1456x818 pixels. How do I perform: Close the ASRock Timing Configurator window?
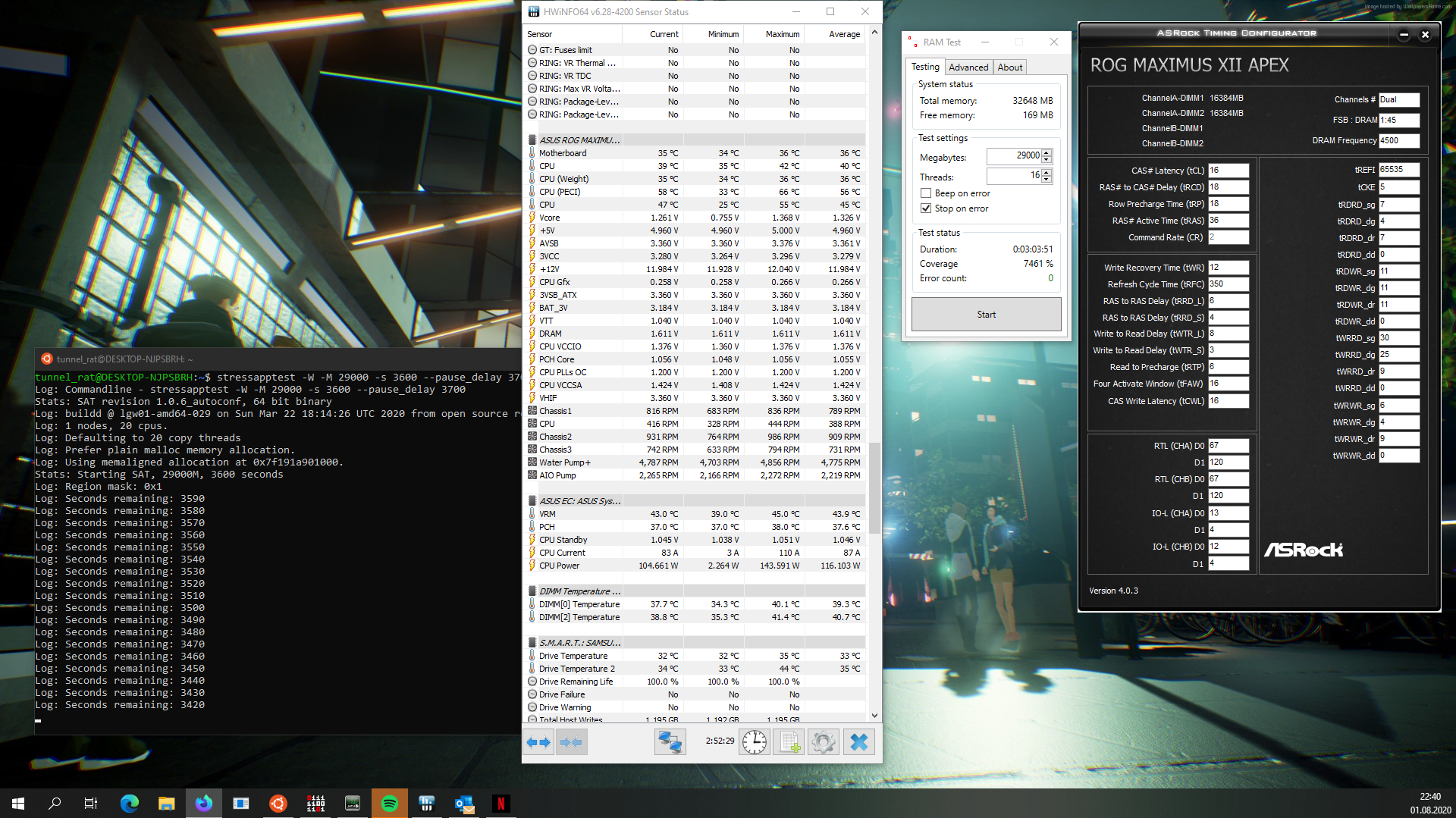click(x=1425, y=34)
